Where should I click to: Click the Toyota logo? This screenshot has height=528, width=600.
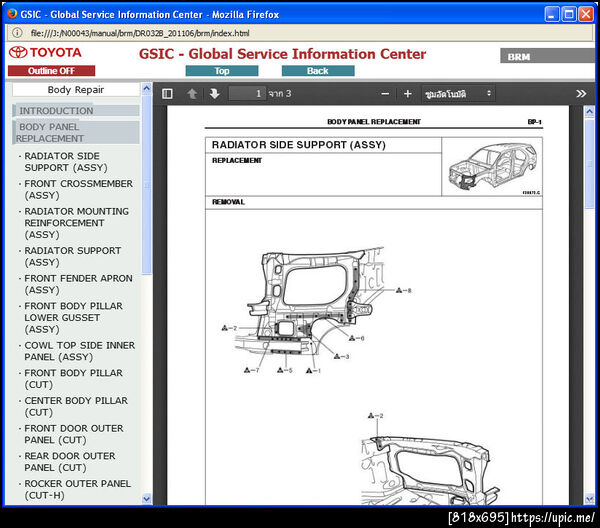(45, 52)
